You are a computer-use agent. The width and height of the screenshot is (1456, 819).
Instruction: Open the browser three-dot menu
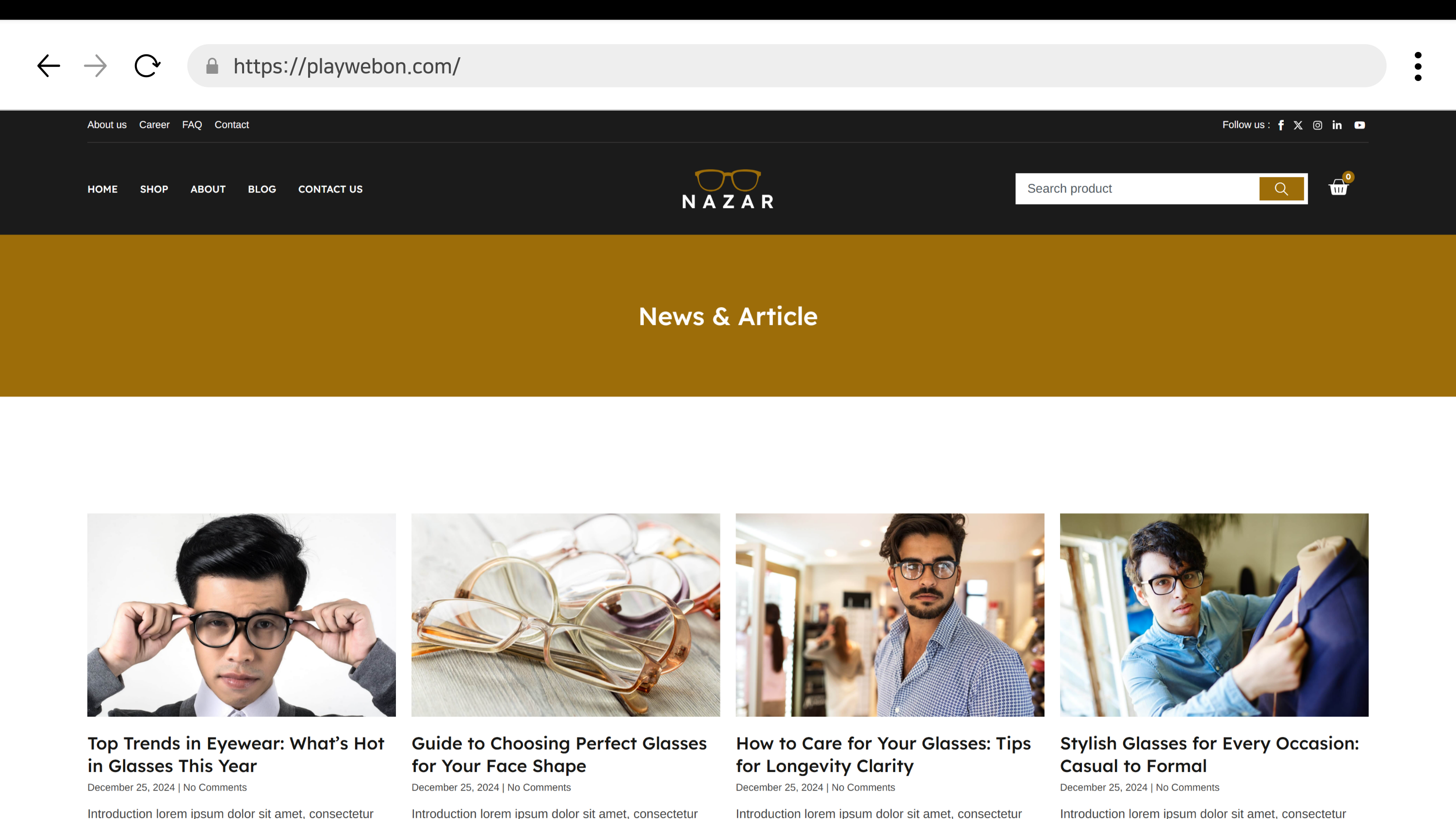(x=1418, y=66)
